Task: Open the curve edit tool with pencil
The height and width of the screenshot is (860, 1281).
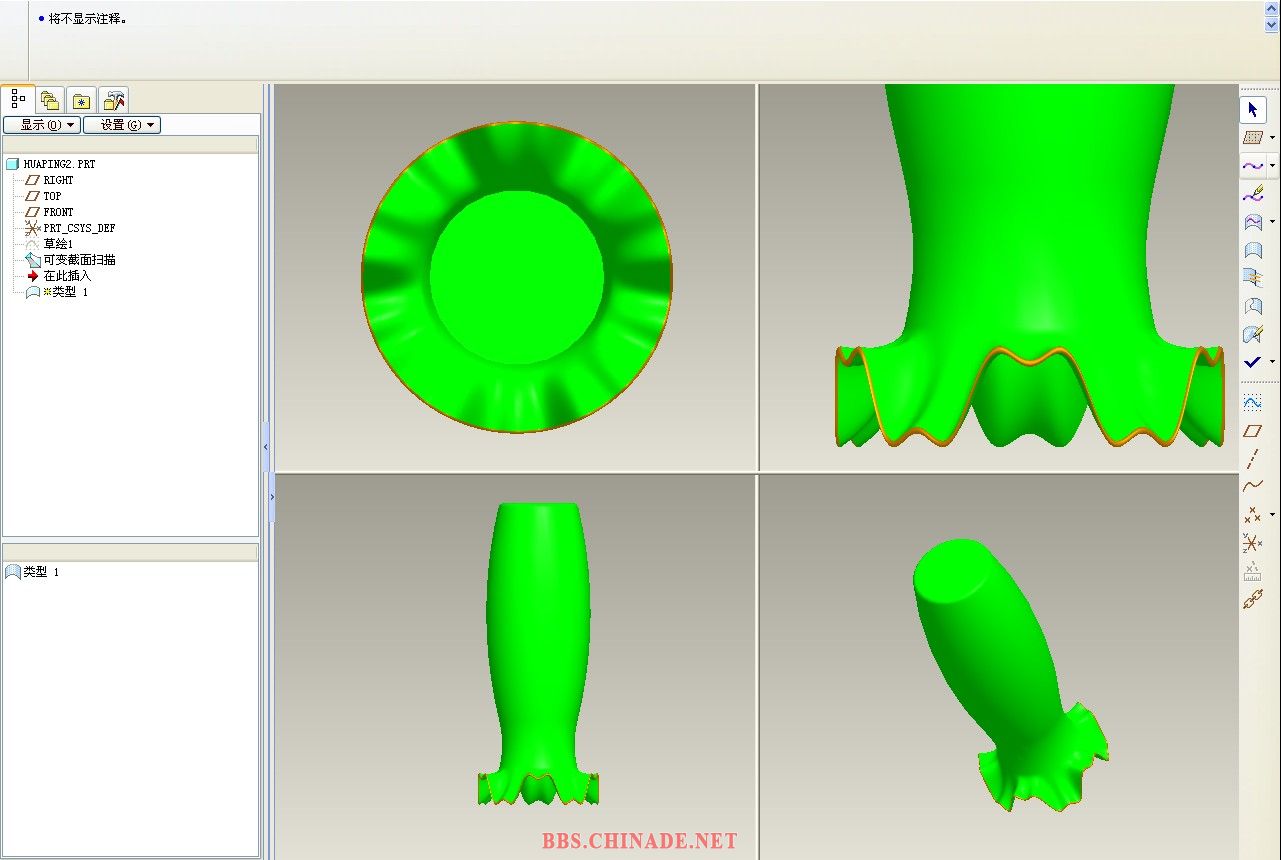Action: click(1252, 193)
